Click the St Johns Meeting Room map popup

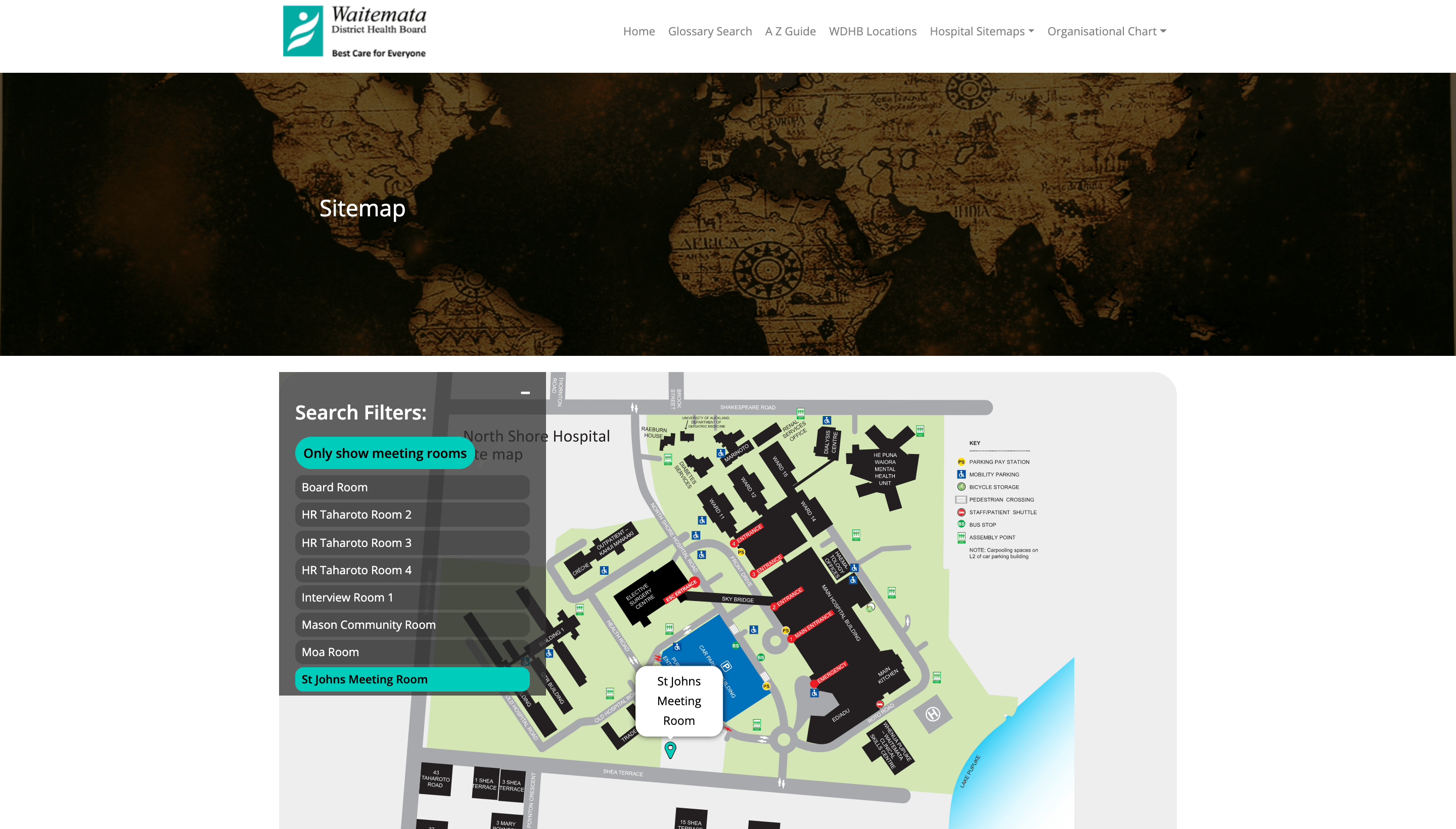[679, 701]
